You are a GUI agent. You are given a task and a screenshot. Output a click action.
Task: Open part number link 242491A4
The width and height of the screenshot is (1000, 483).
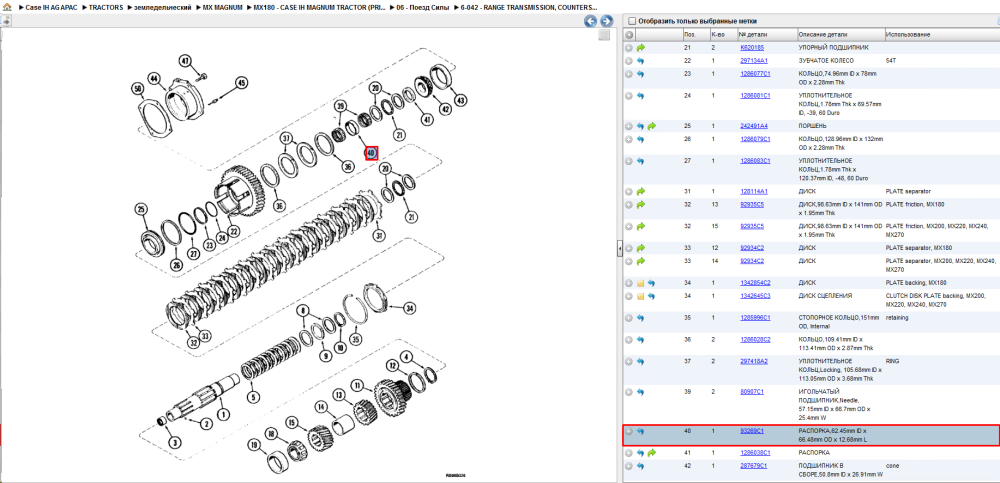(x=754, y=126)
